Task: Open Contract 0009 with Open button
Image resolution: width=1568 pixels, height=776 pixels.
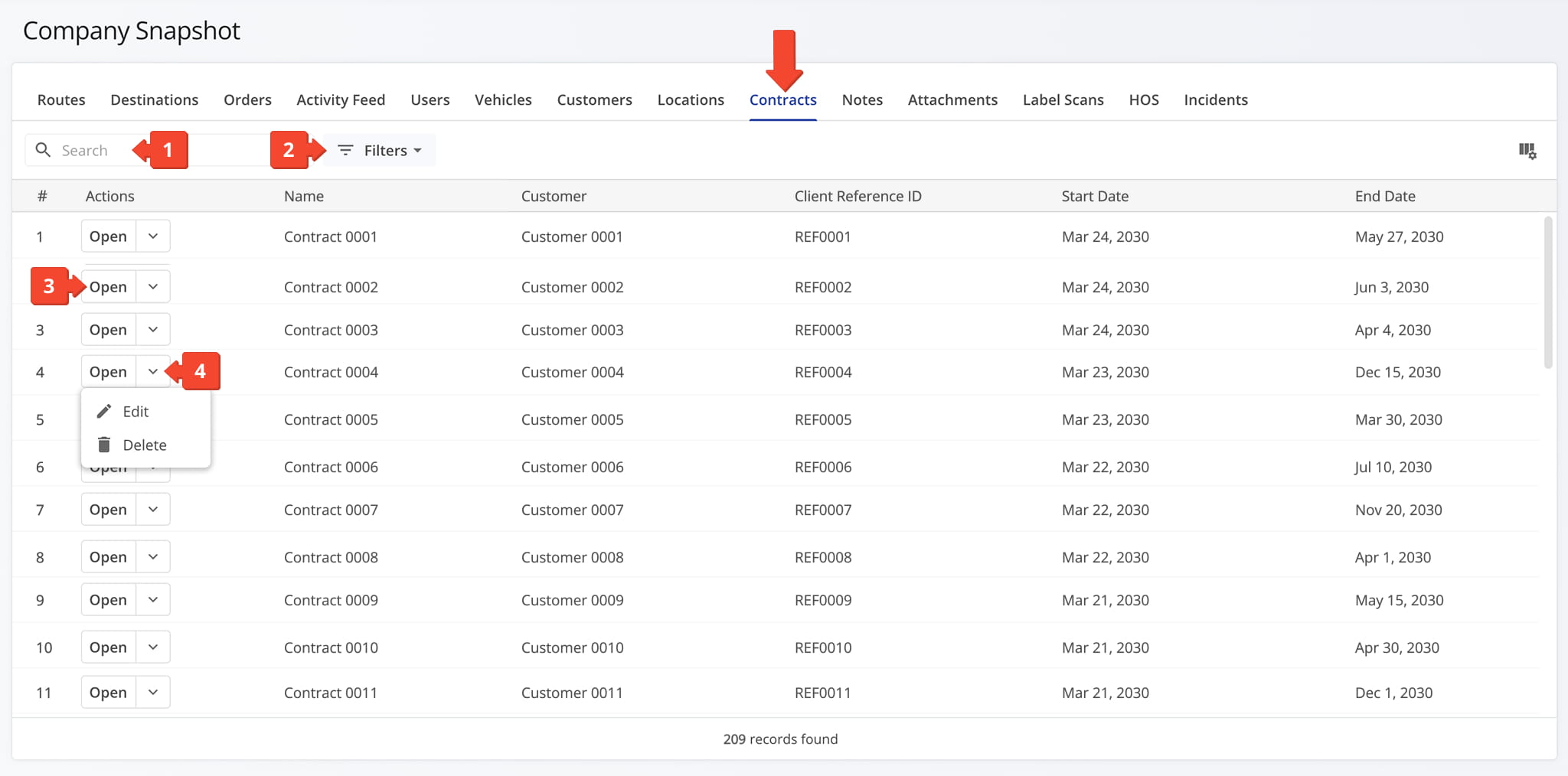Action: pyautogui.click(x=109, y=599)
